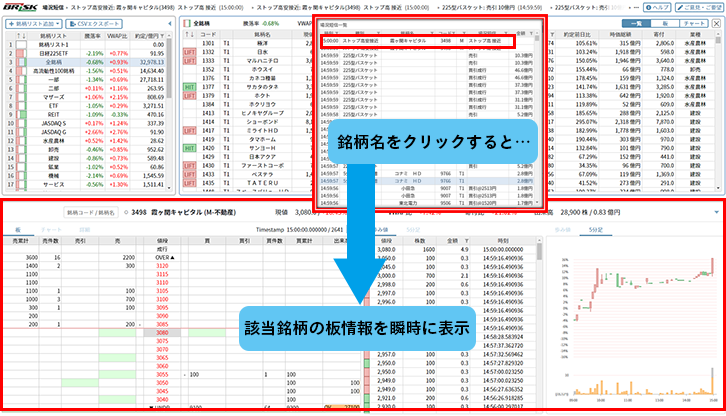The height and width of the screenshot is (416, 726).
Task: Click the 銘柄コード/銘柄名 search field
Action: click(x=90, y=212)
